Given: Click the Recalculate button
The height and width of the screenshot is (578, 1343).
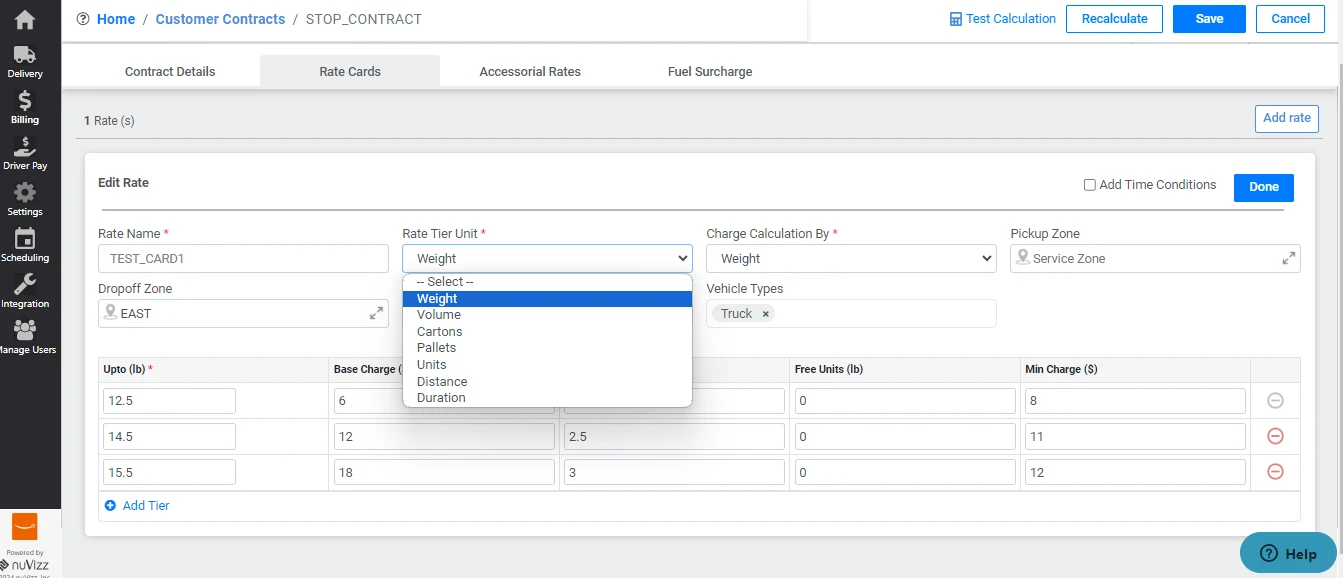Looking at the screenshot, I should [1114, 19].
